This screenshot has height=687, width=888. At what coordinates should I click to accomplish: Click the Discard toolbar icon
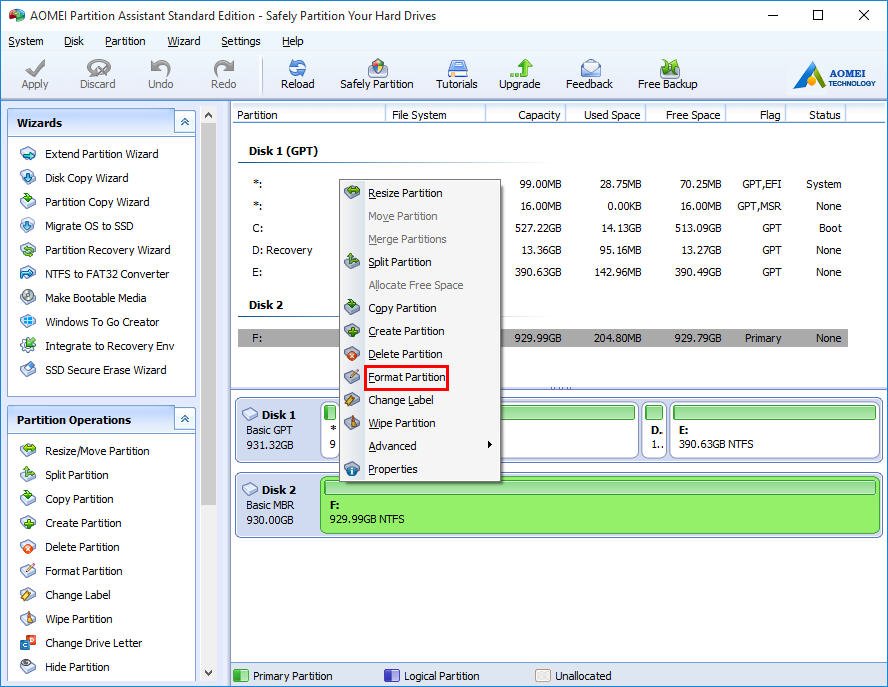tap(97, 74)
